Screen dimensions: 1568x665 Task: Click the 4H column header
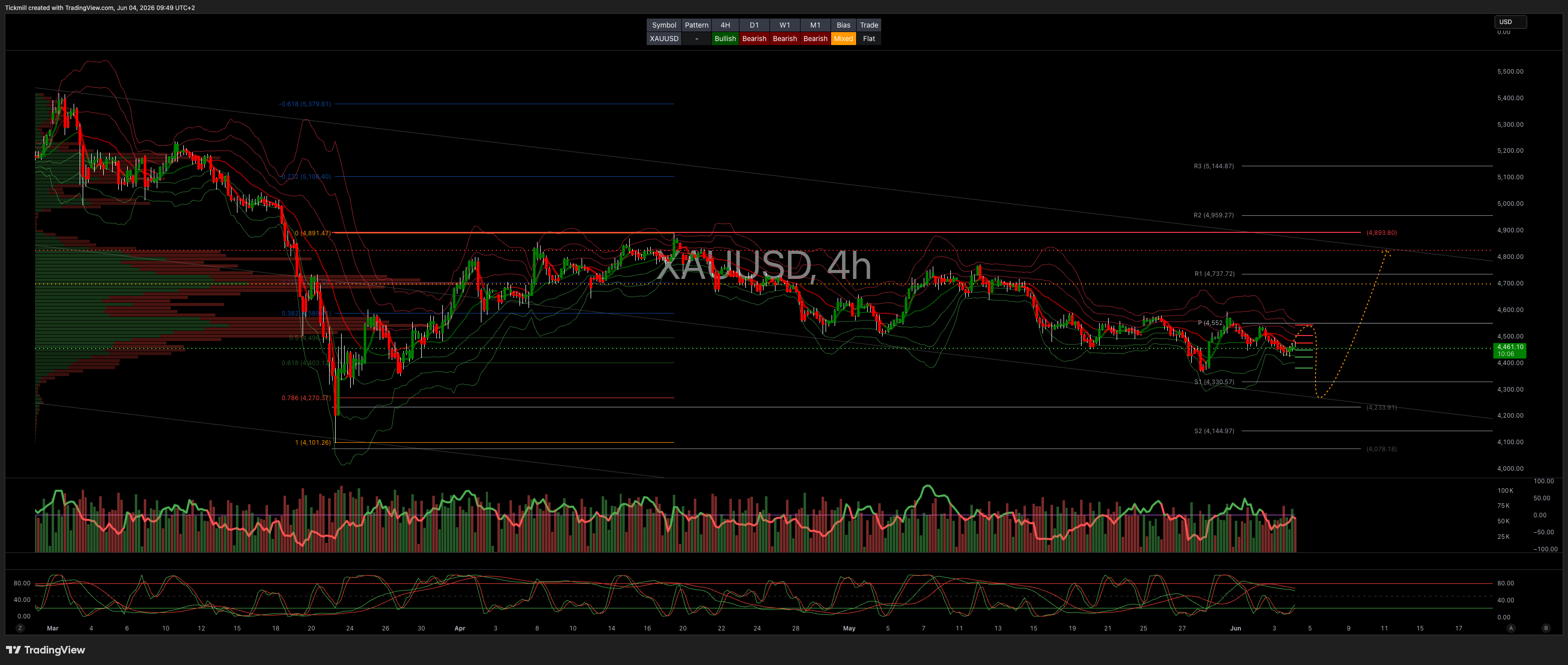(x=725, y=25)
